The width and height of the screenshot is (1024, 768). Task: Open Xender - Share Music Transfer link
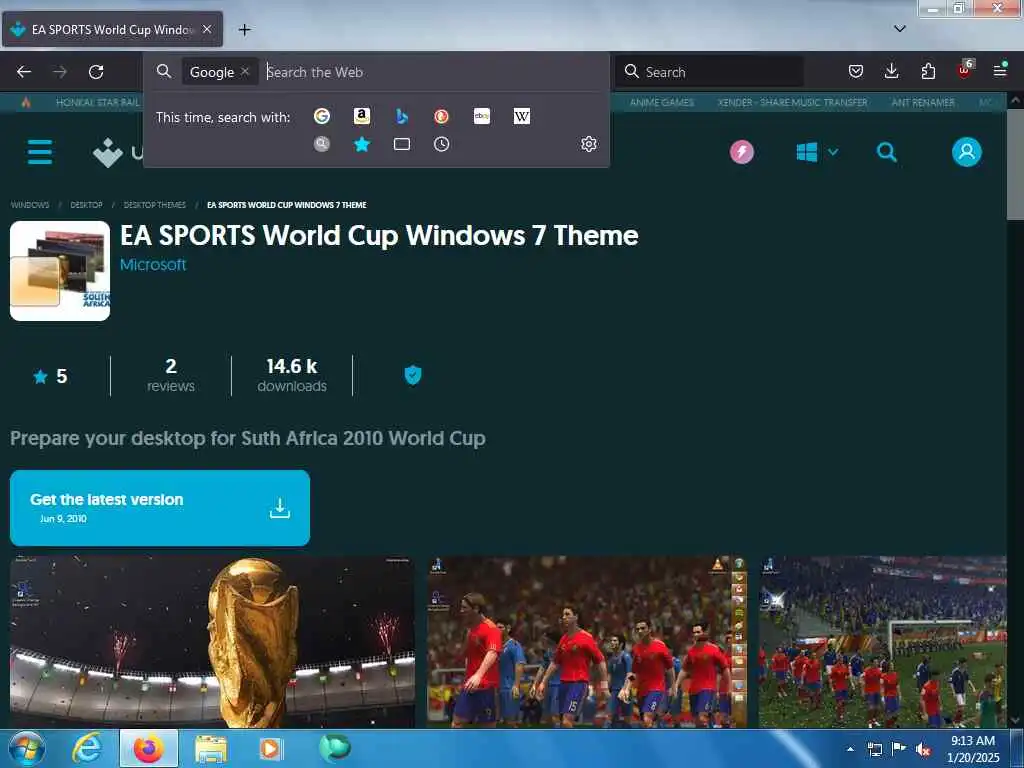tap(792, 103)
